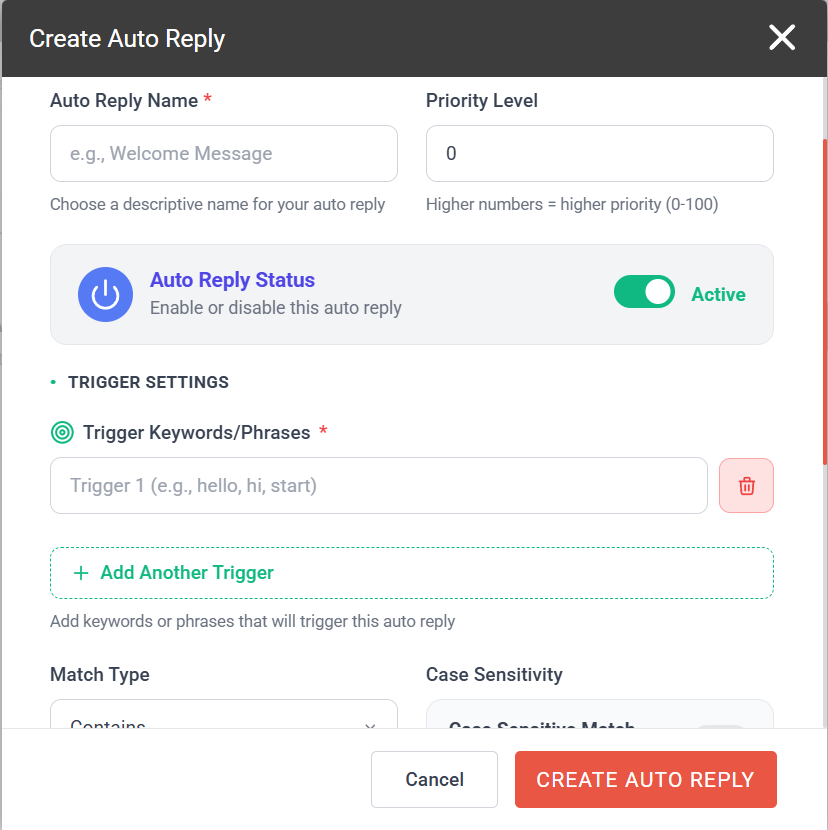Close the Create Auto Reply dialog
Screen dimensions: 828x830
pyautogui.click(x=781, y=38)
